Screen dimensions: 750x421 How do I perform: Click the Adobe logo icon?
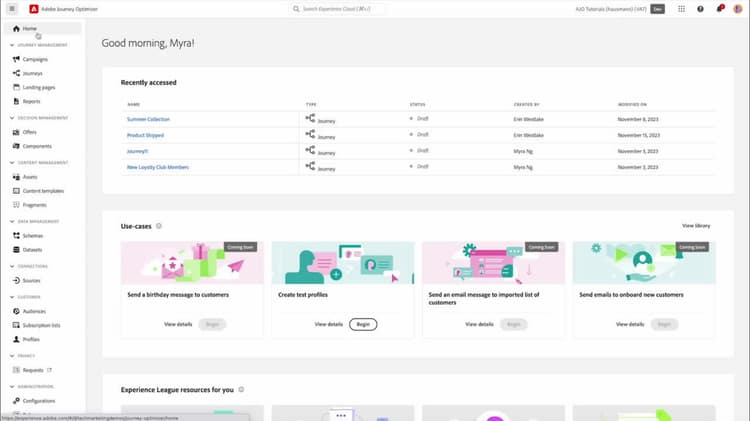pyautogui.click(x=33, y=9)
